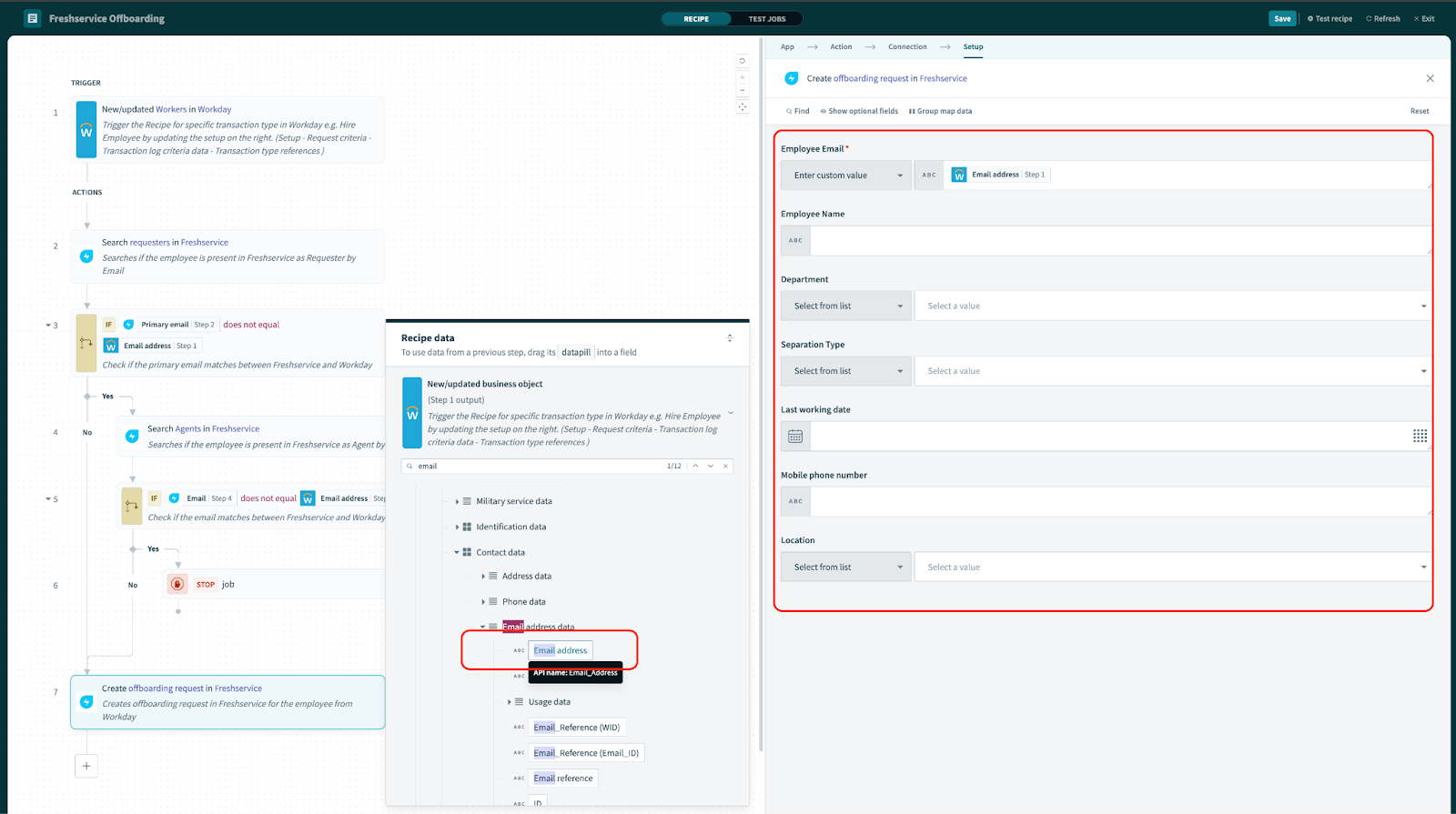Click the Employee Name input field
1456x814 pixels.
1119,240
